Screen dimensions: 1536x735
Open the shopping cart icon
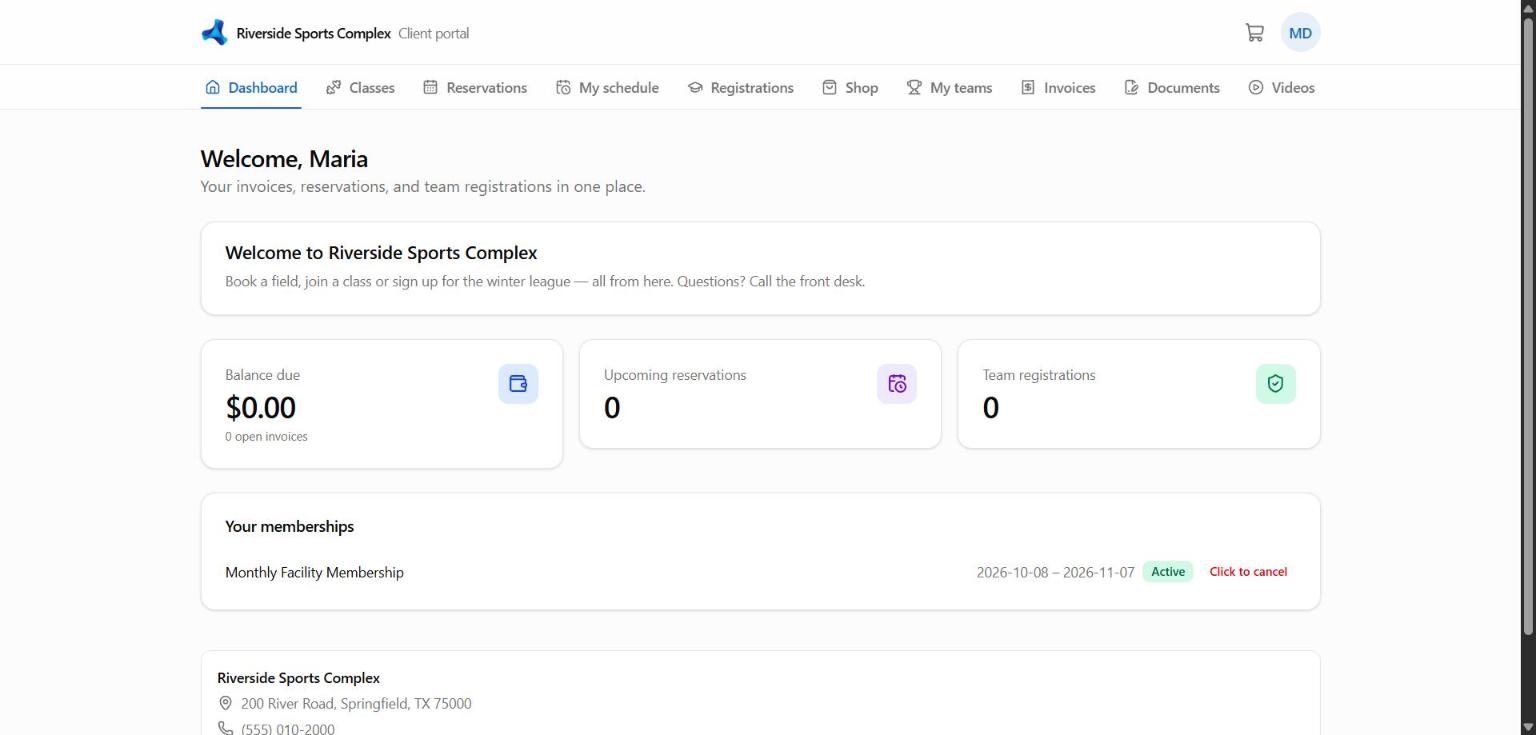(x=1254, y=33)
